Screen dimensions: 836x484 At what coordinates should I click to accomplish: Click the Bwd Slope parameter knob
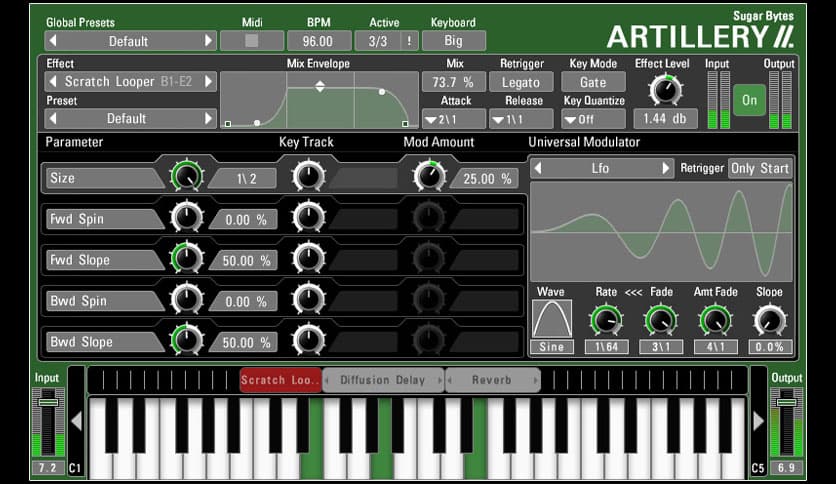click(187, 340)
